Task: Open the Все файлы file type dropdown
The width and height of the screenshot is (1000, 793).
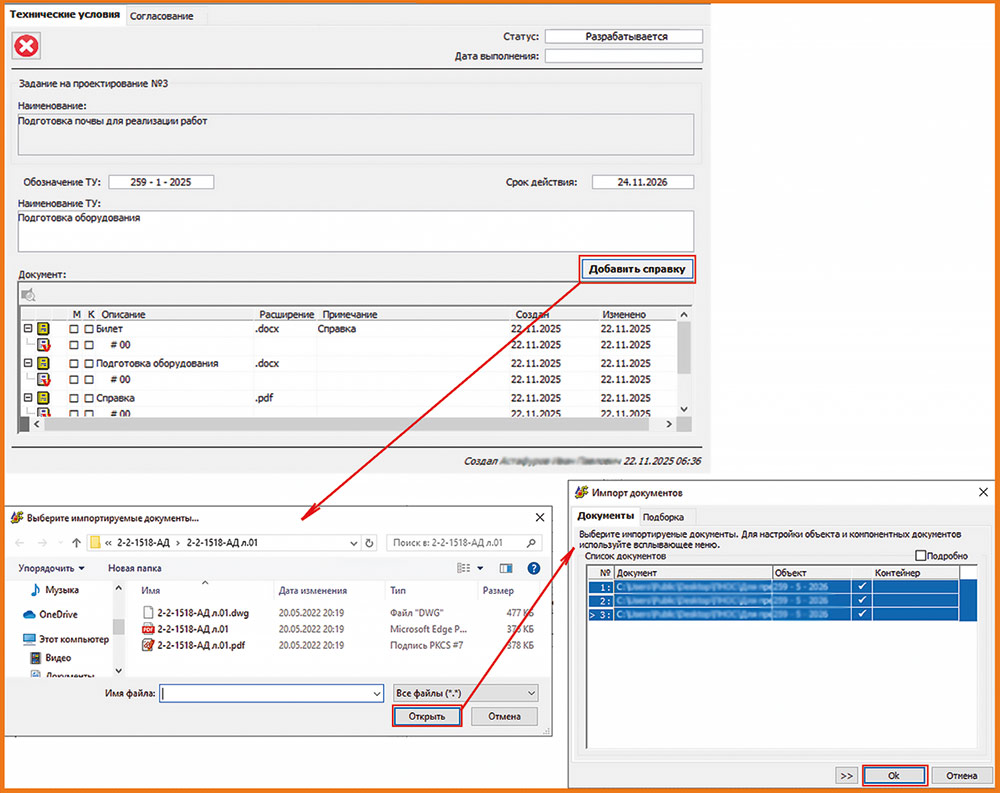Action: tap(465, 692)
